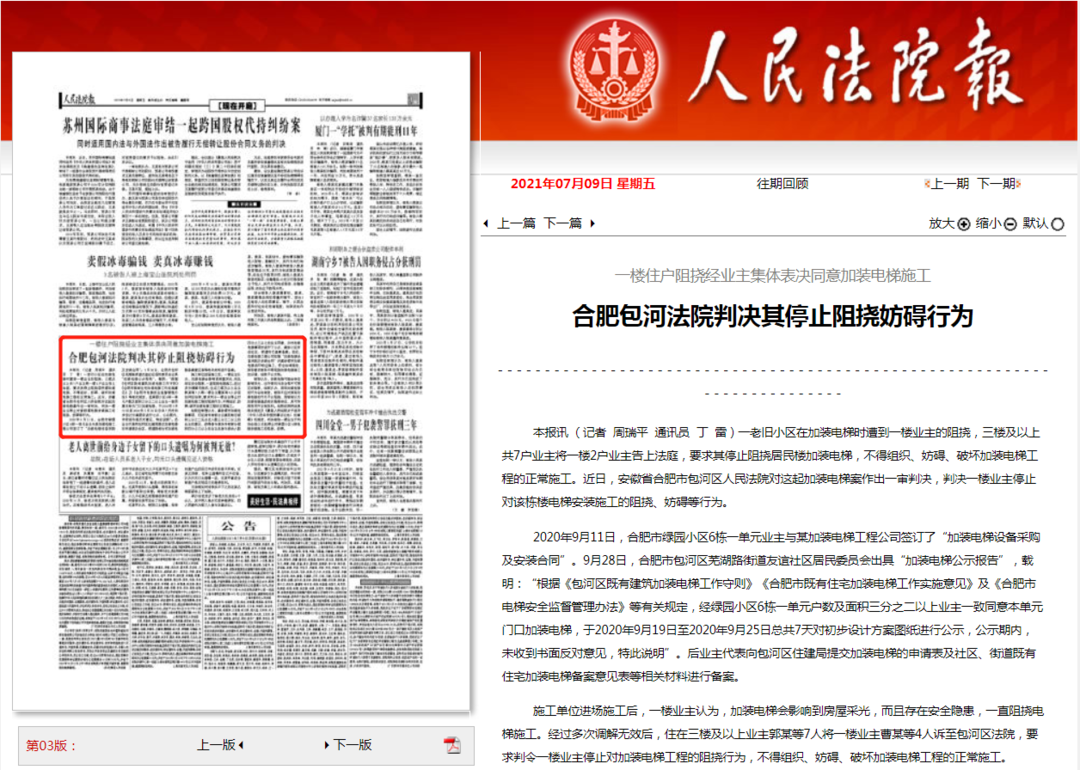Click paragraph beginning 本报讯（记者 周瑞平
1080x770 pixels.
tap(771, 467)
